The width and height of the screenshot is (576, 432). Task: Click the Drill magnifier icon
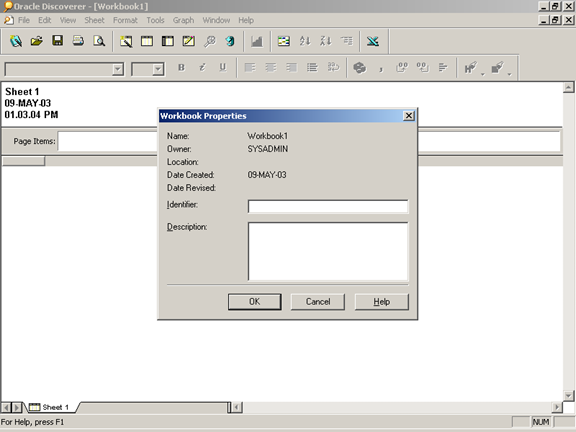pos(210,41)
